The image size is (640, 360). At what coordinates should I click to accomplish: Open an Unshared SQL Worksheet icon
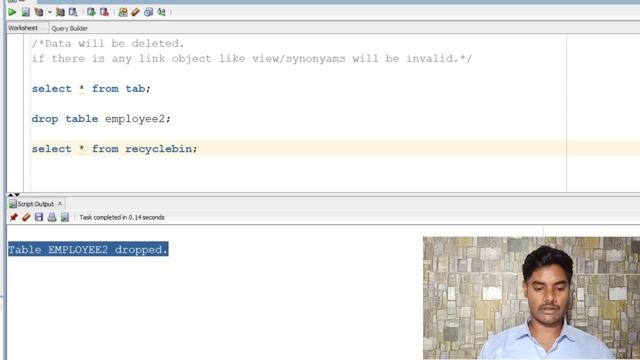coord(122,12)
